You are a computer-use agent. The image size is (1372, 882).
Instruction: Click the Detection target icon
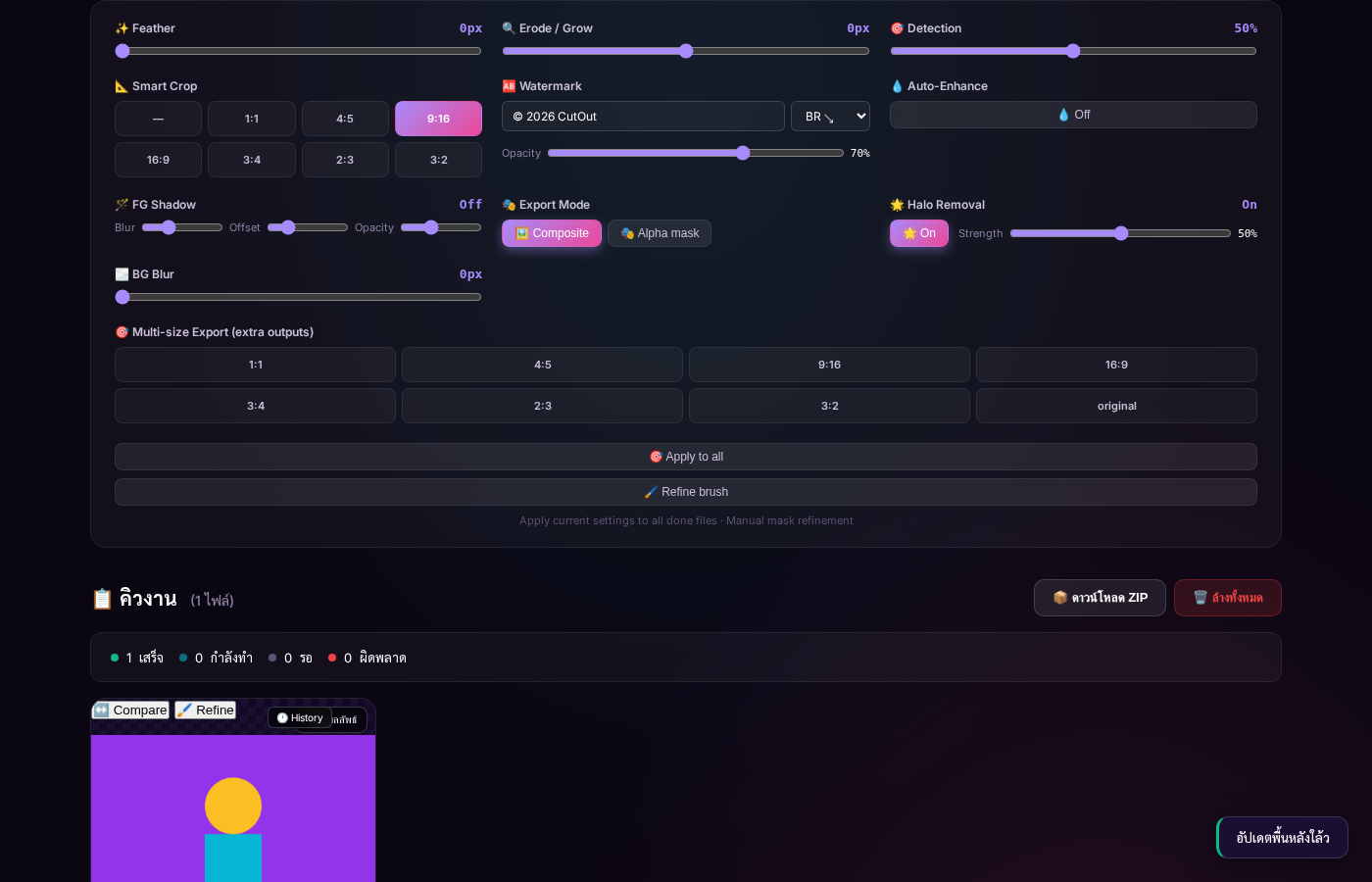pyautogui.click(x=897, y=28)
